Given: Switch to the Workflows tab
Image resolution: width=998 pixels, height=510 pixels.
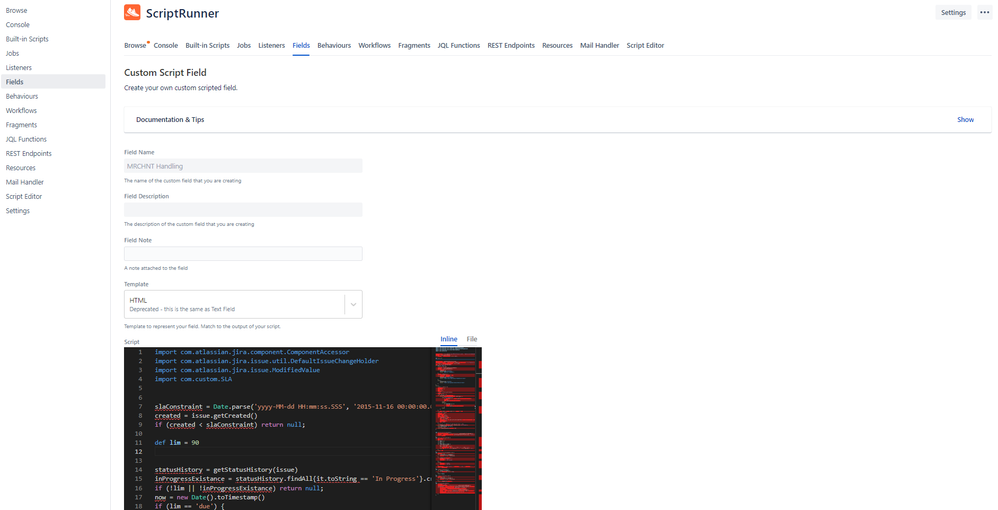Looking at the screenshot, I should [374, 45].
